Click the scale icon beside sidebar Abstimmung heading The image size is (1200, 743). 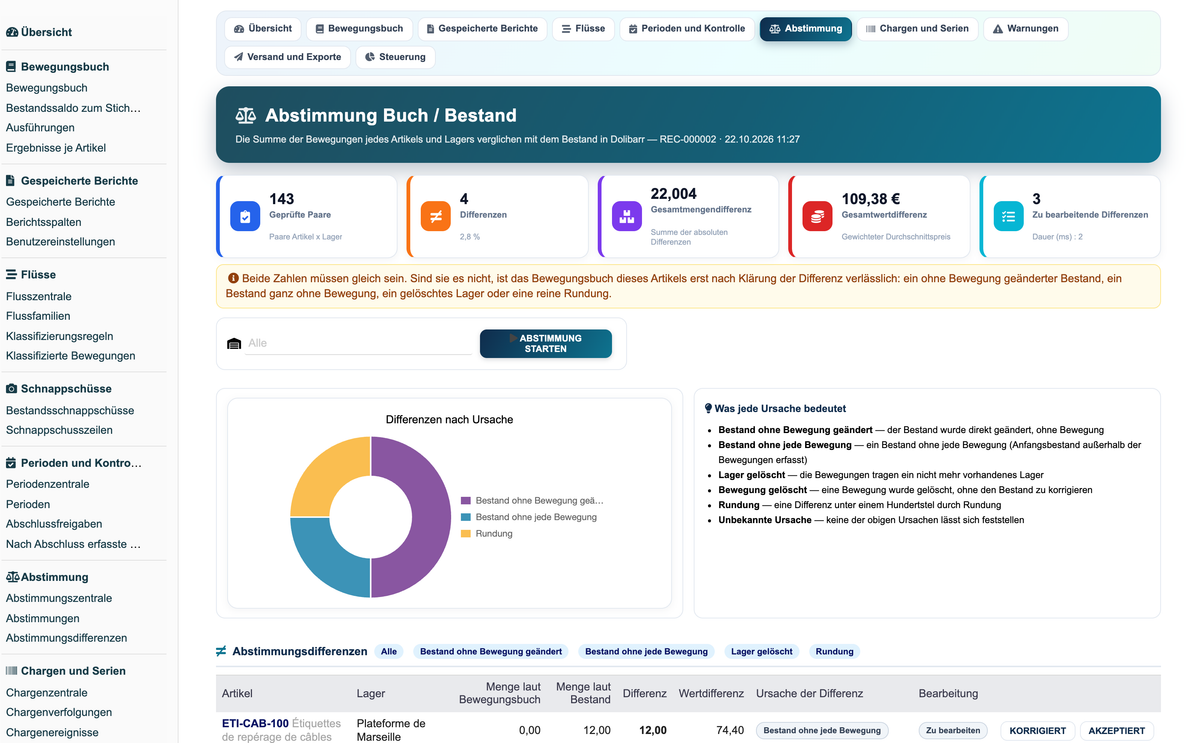pyautogui.click(x=12, y=577)
